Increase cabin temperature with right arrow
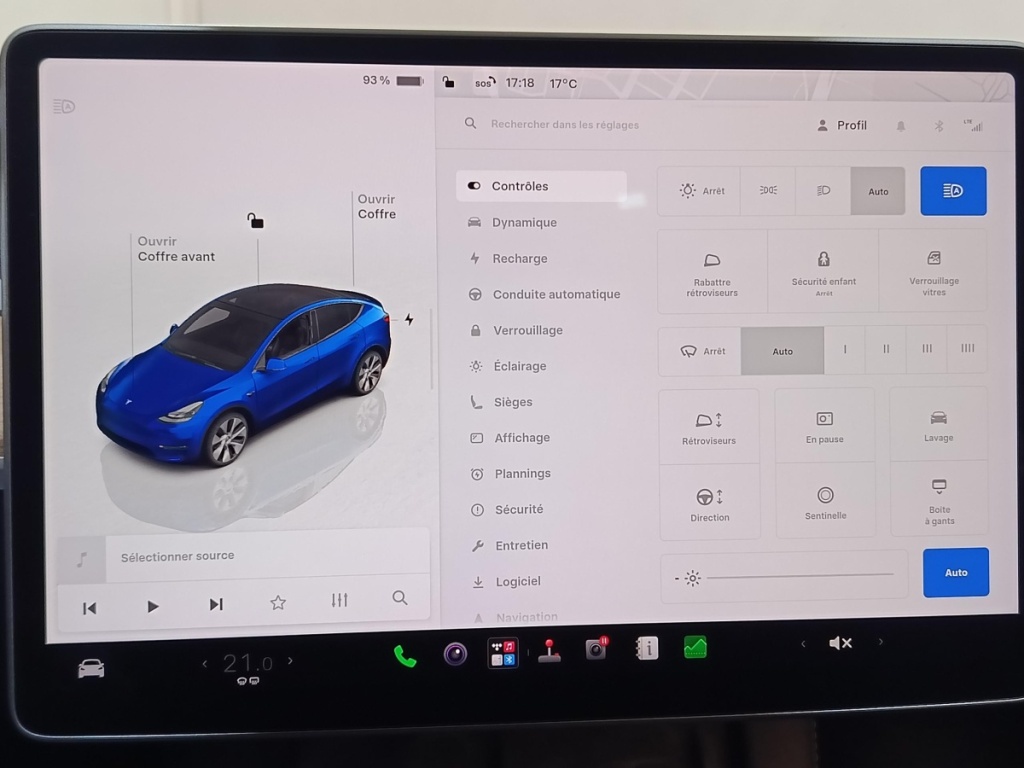1024x768 pixels. pyautogui.click(x=291, y=661)
